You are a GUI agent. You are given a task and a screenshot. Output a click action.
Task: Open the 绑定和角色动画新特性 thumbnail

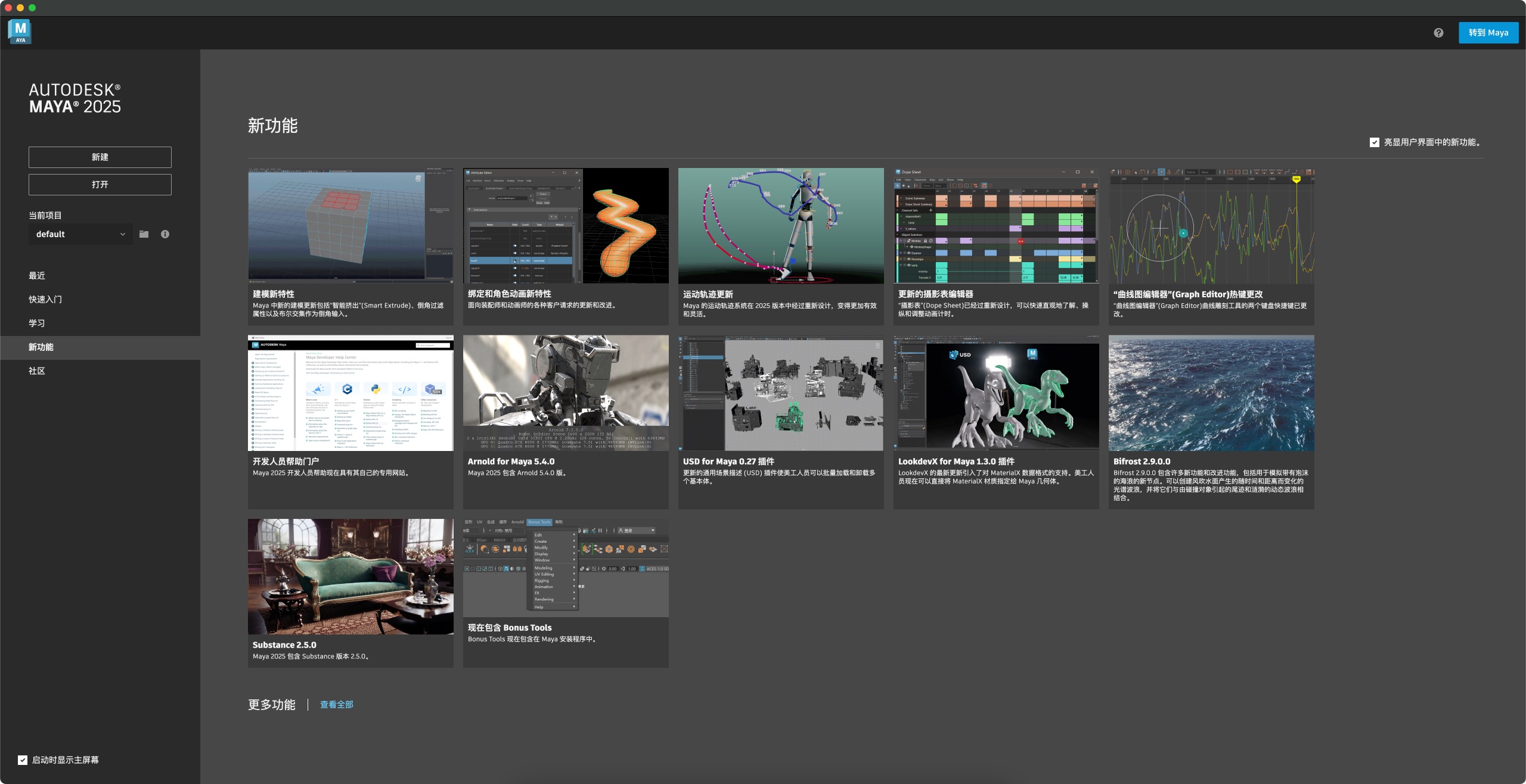[x=566, y=226]
